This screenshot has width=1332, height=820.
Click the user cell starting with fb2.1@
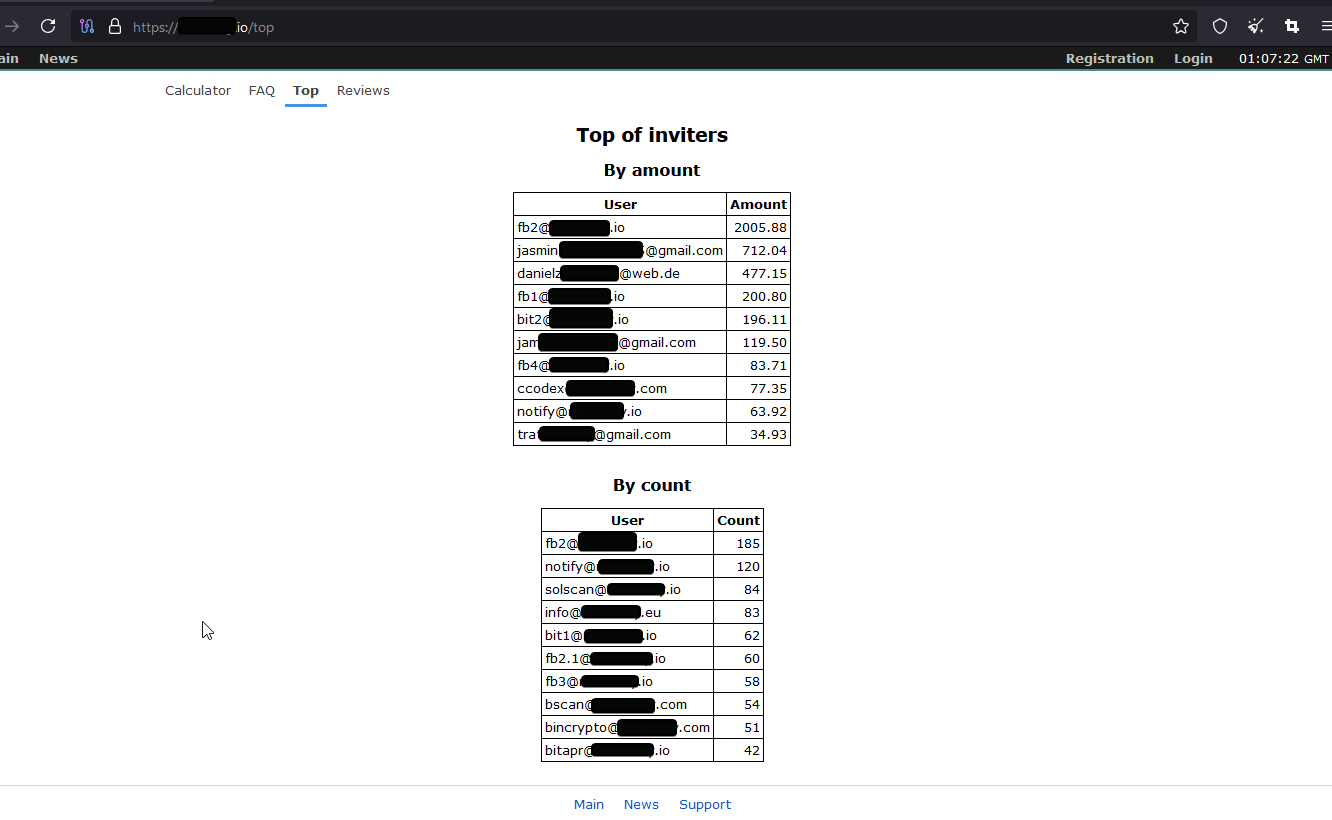[628, 658]
